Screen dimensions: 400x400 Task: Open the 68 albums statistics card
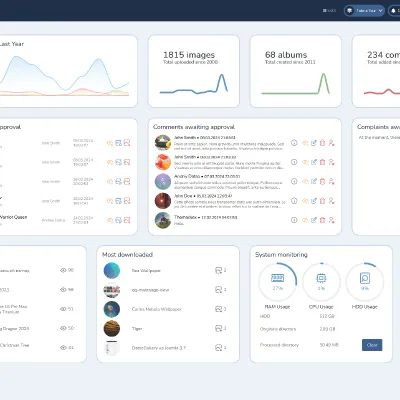[296, 71]
